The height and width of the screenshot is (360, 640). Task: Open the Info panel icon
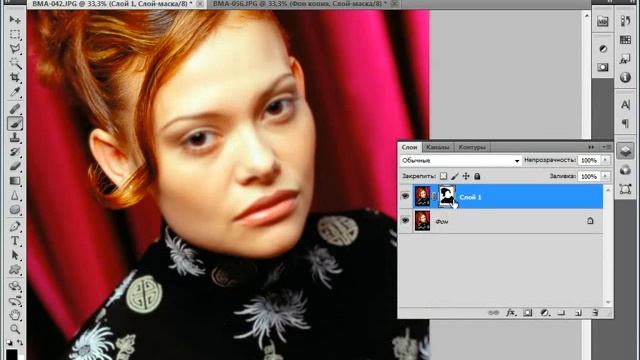point(625,77)
